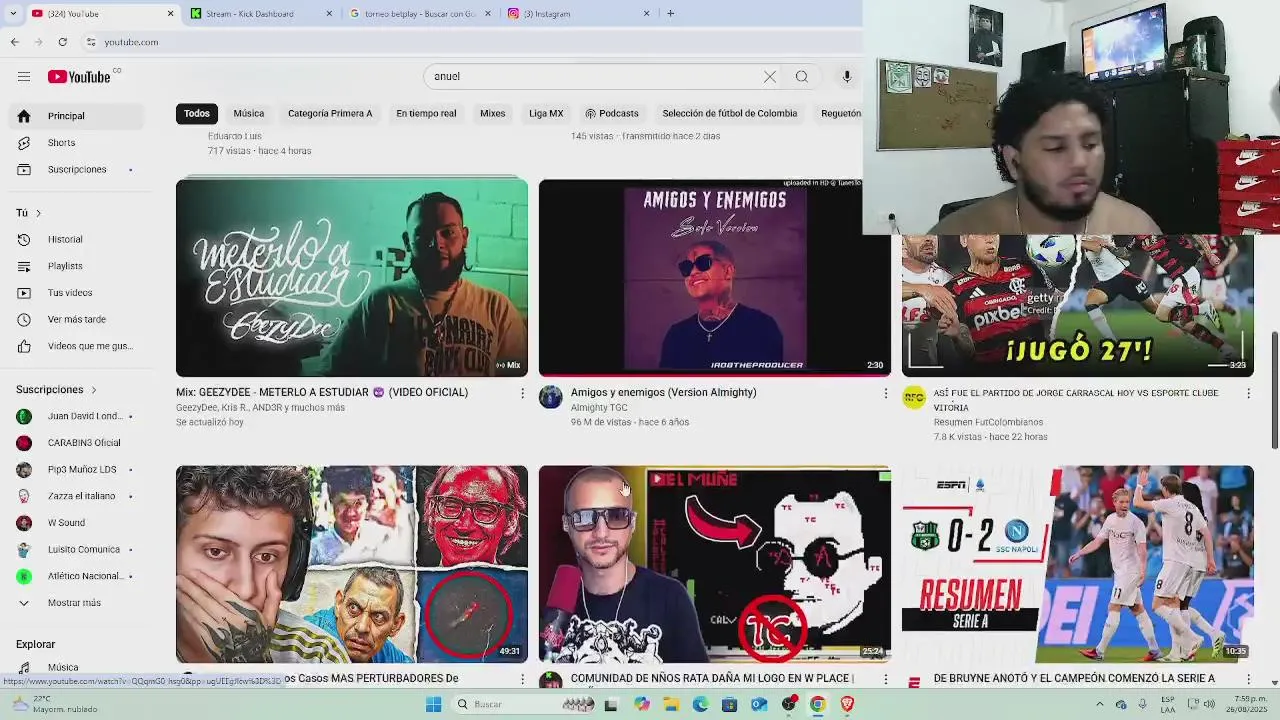Select the Todos filter chip

[197, 114]
